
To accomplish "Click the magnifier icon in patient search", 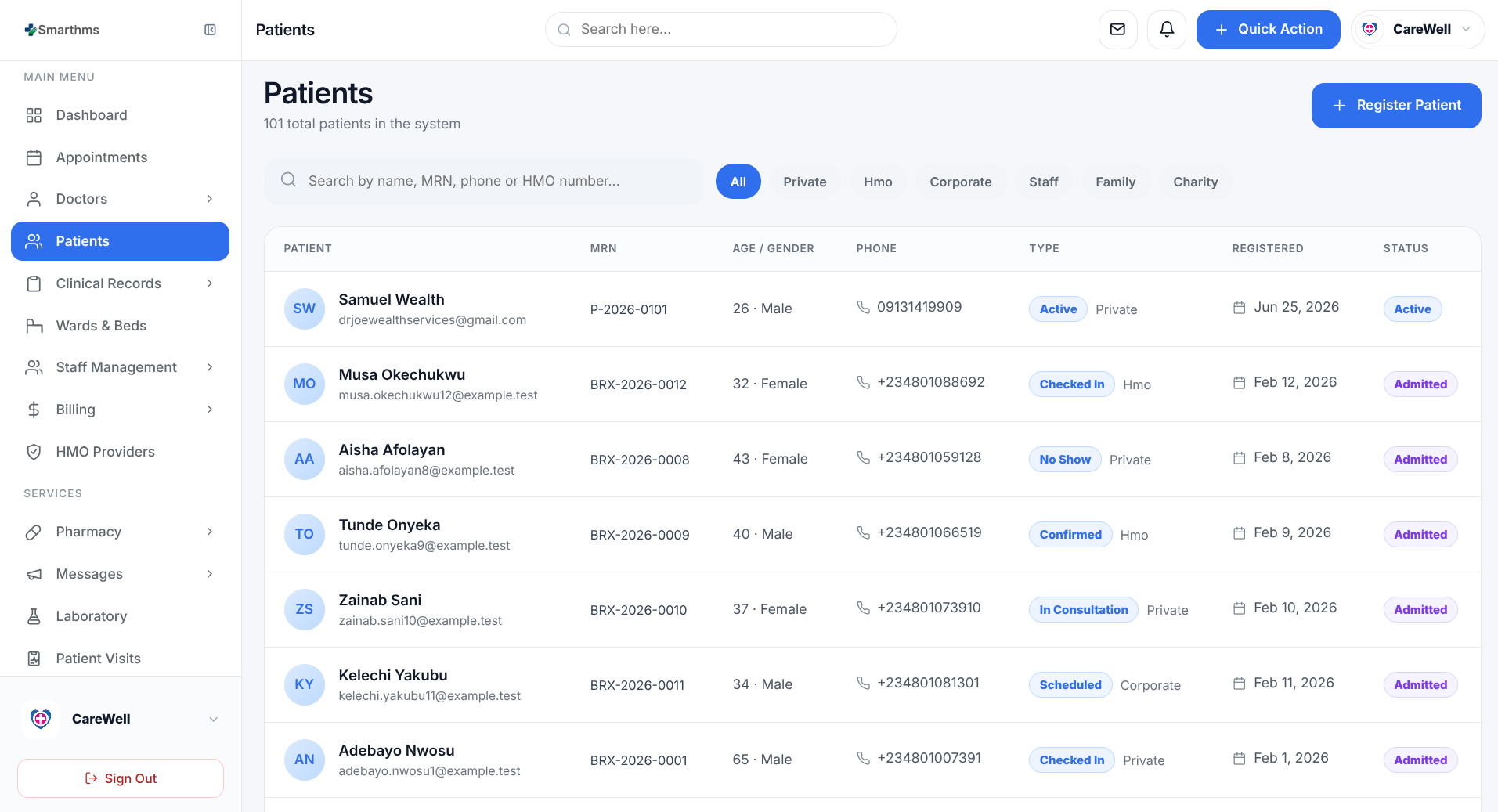I will [x=288, y=180].
